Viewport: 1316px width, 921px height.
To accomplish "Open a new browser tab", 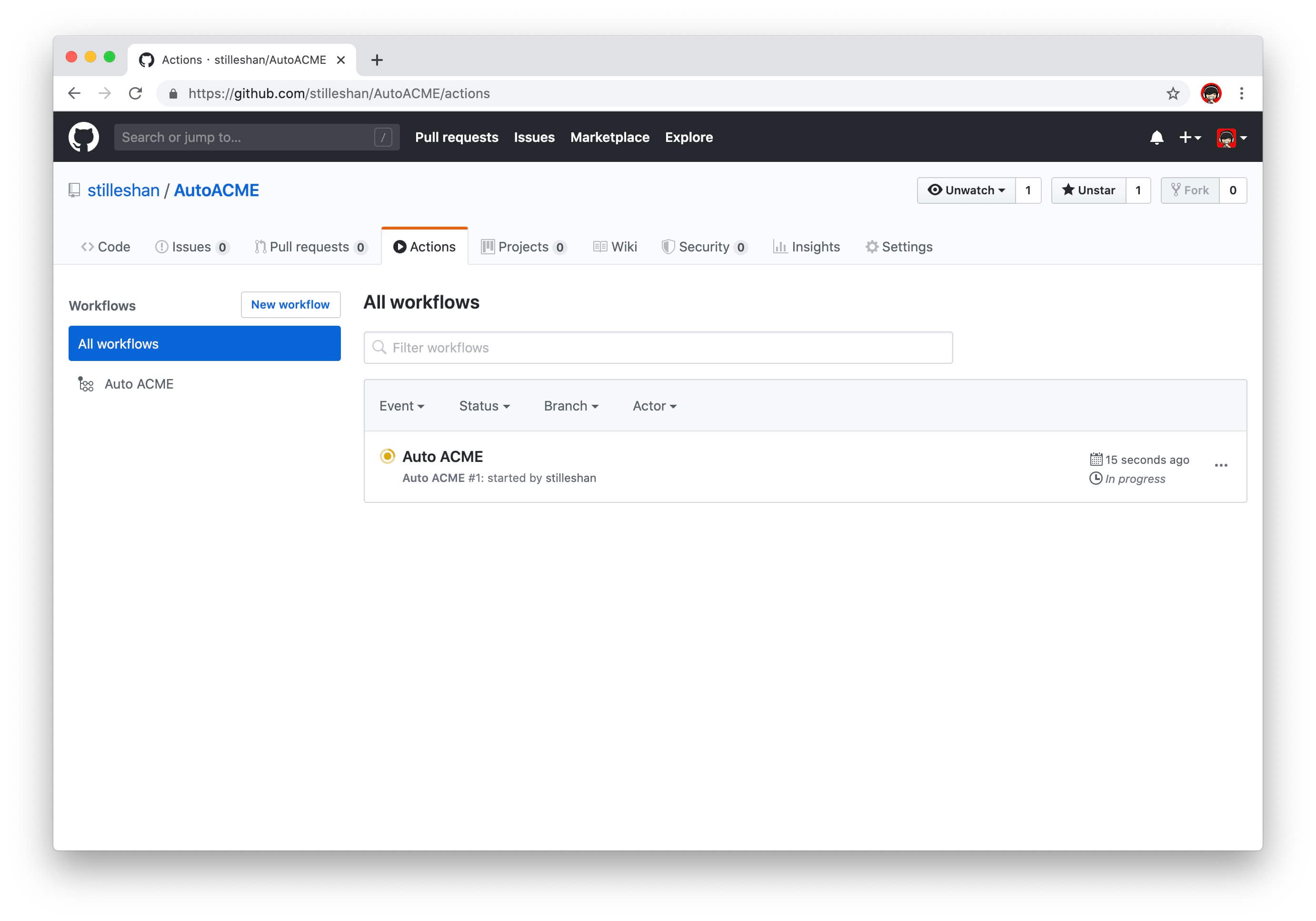I will tap(377, 60).
